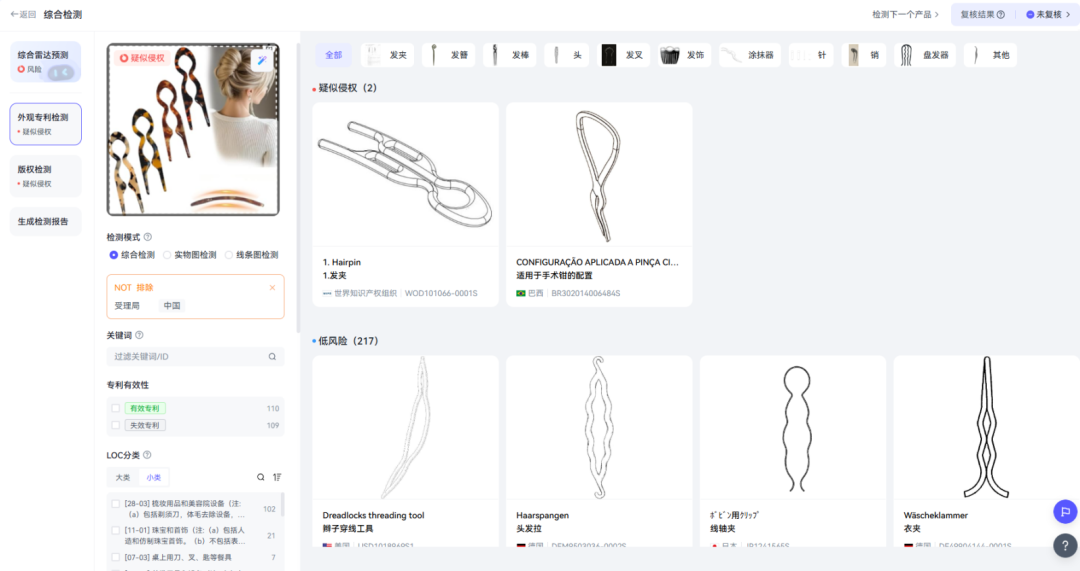Check the 失效专利 checkbox
The image size is (1080, 571).
(116, 426)
